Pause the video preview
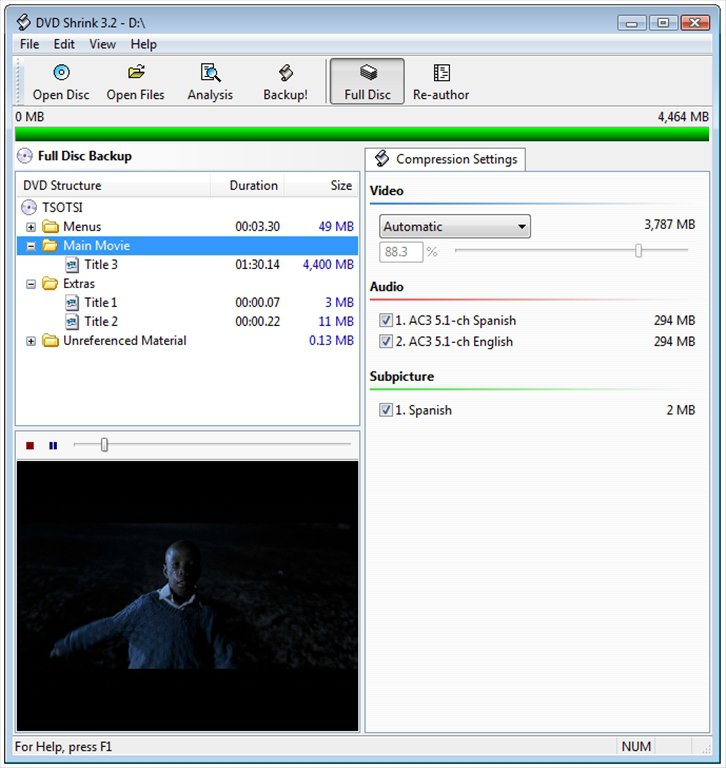Viewport: 726px width, 768px height. (53, 445)
